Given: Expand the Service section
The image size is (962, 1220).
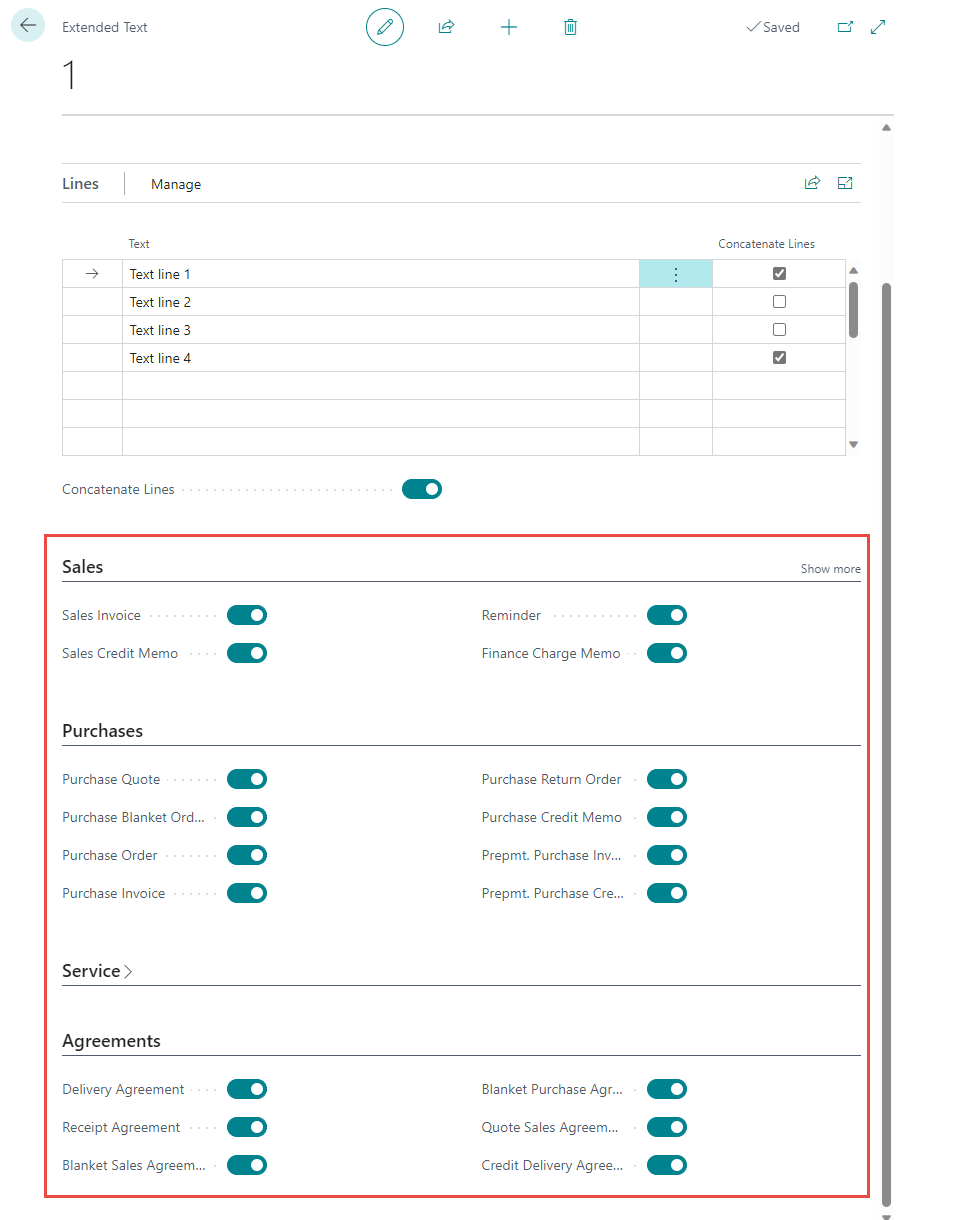Looking at the screenshot, I should (x=97, y=971).
